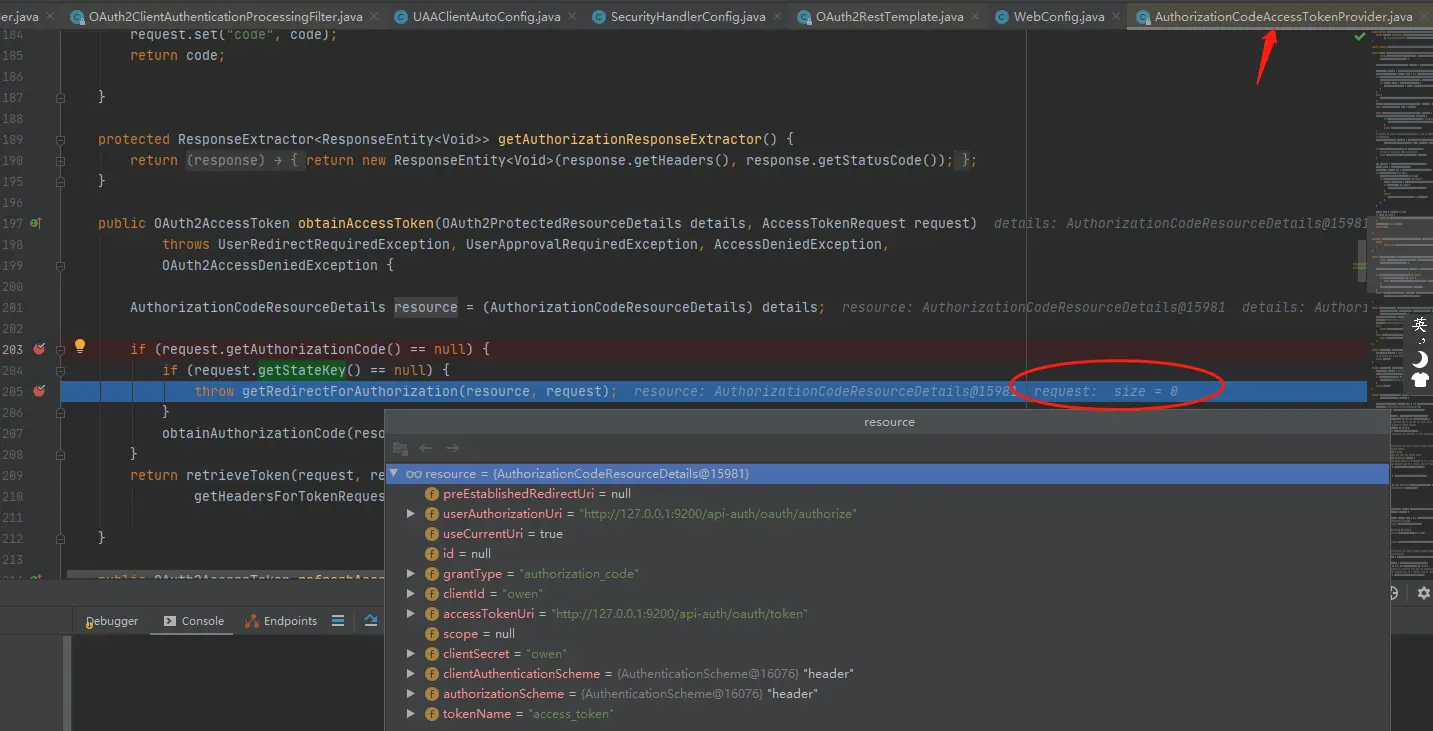Viewport: 1433px width, 731px height.
Task: Open the Endpoints tab
Action: (x=281, y=621)
